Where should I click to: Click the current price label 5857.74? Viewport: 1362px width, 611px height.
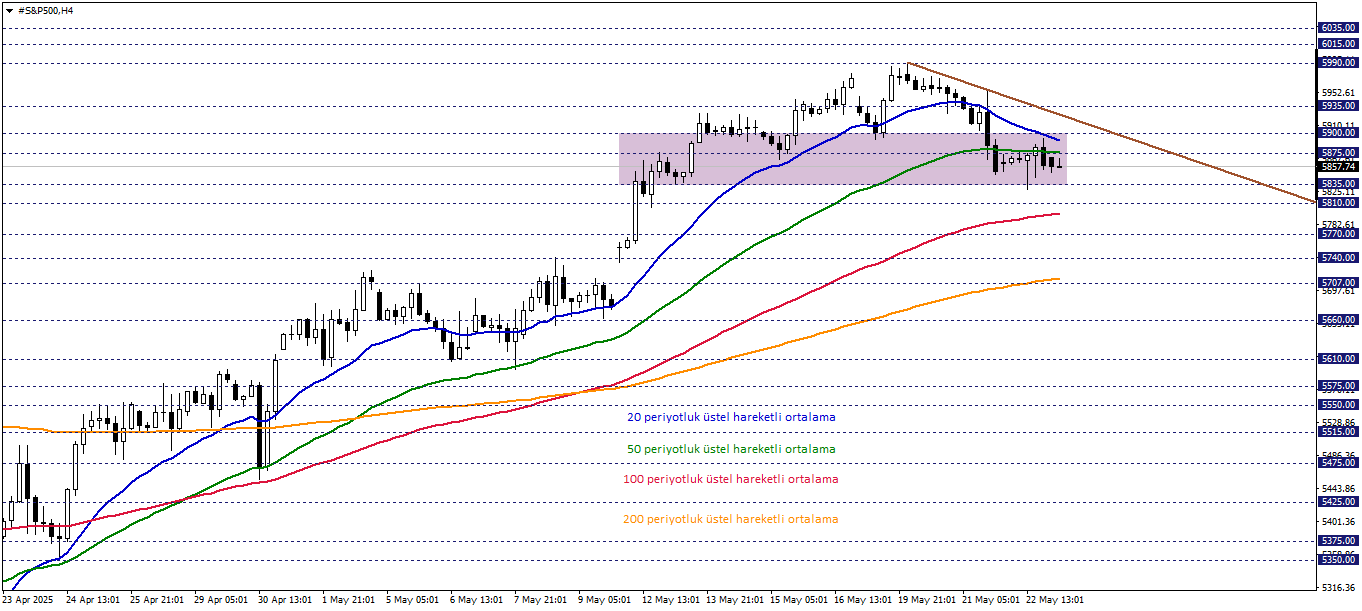click(x=1338, y=166)
